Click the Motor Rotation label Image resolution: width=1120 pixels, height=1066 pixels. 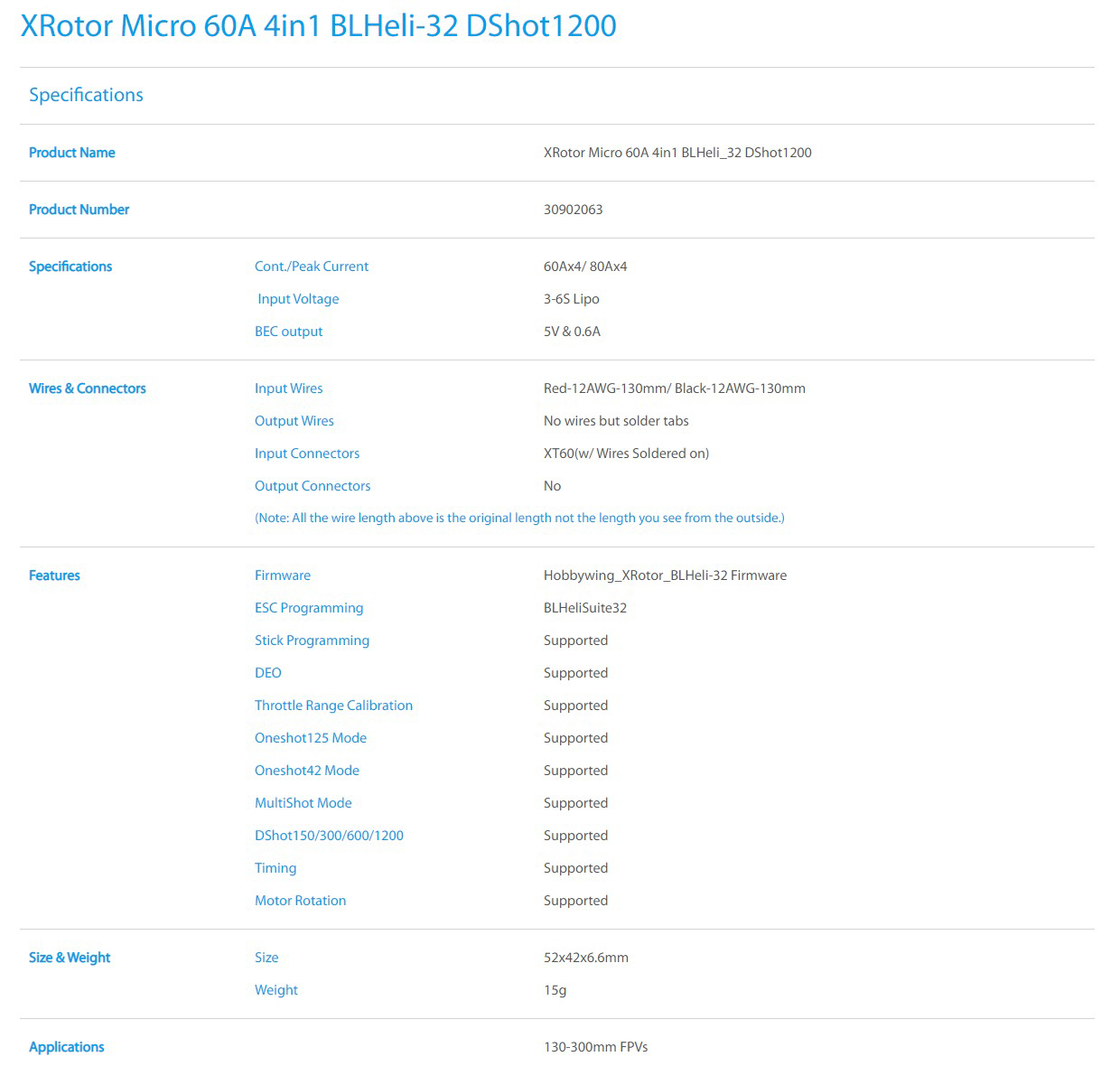point(300,901)
